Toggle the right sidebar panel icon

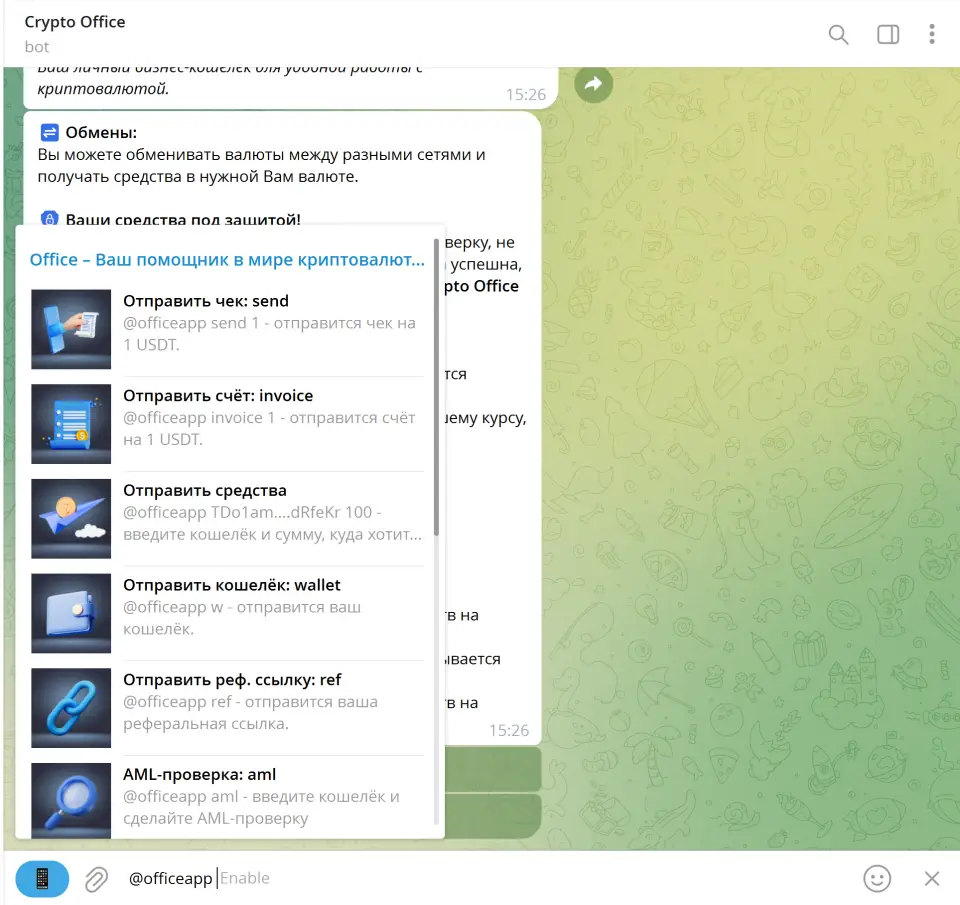[x=888, y=34]
